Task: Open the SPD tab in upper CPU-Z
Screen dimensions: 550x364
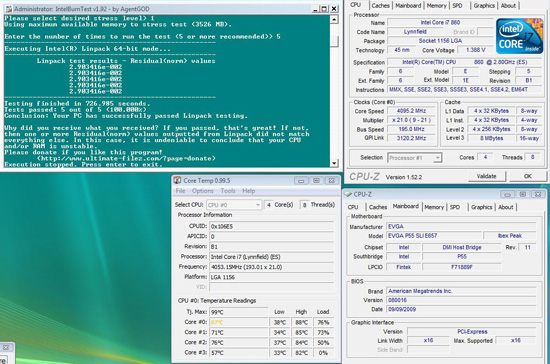Action: click(x=457, y=6)
